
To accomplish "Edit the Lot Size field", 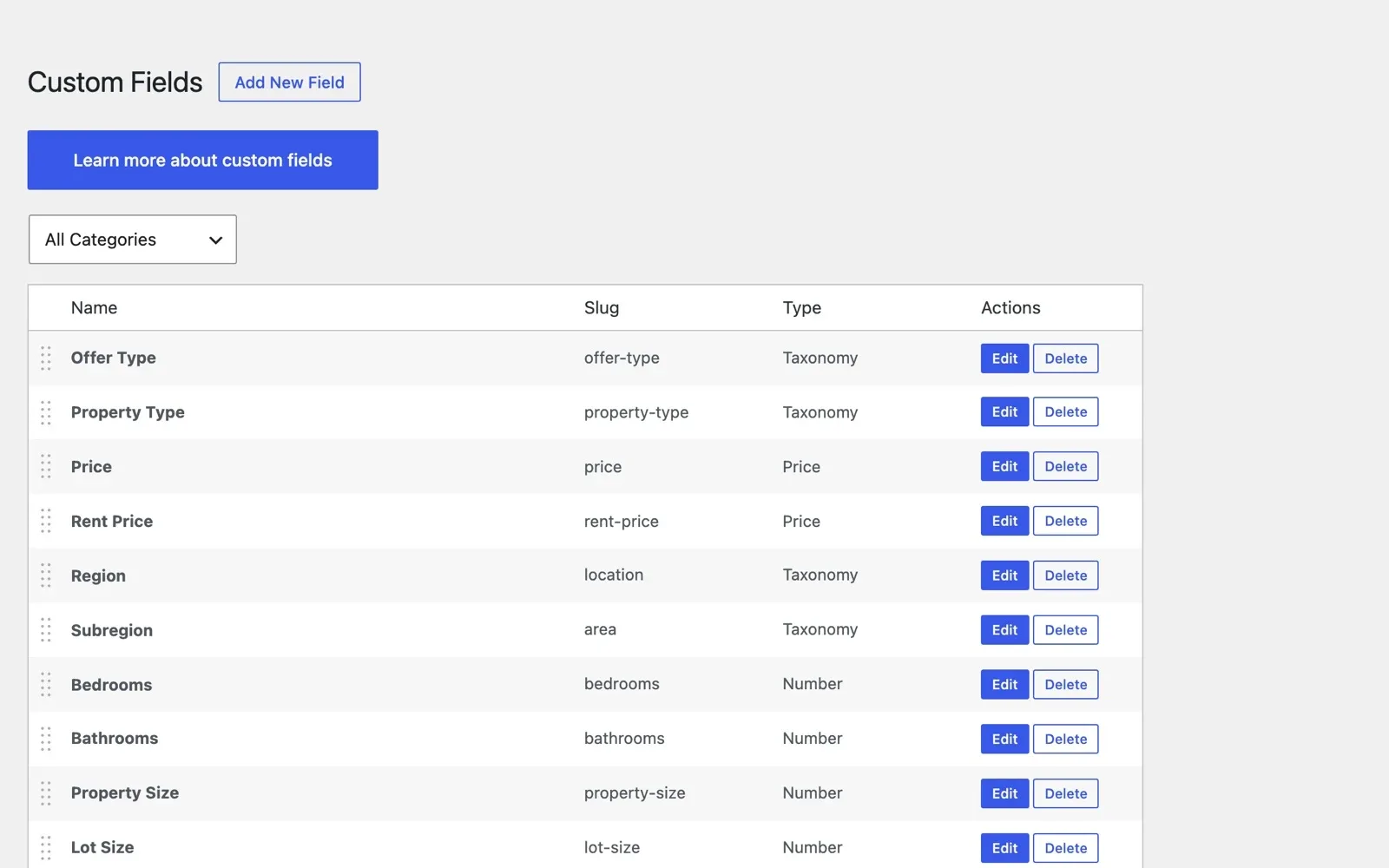I will coord(1004,848).
